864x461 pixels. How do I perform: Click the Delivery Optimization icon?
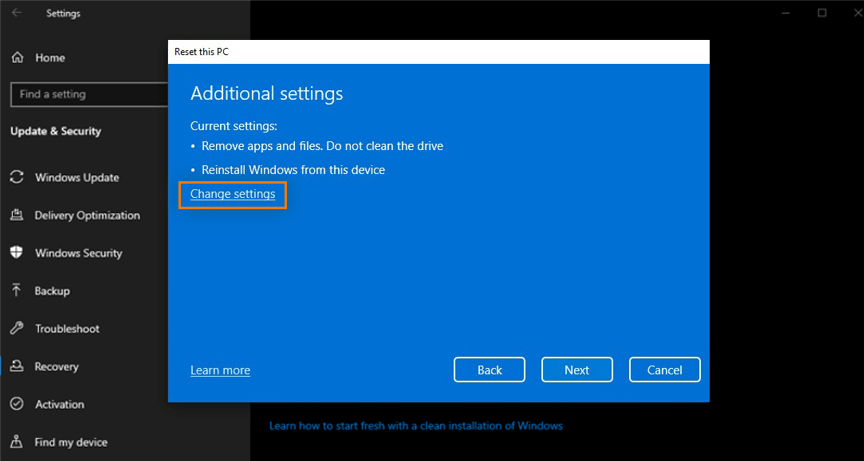coord(17,215)
